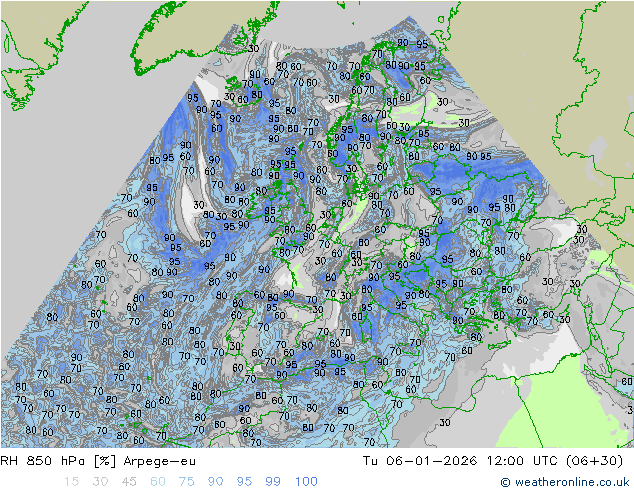Click the legend value 99

[273, 482]
